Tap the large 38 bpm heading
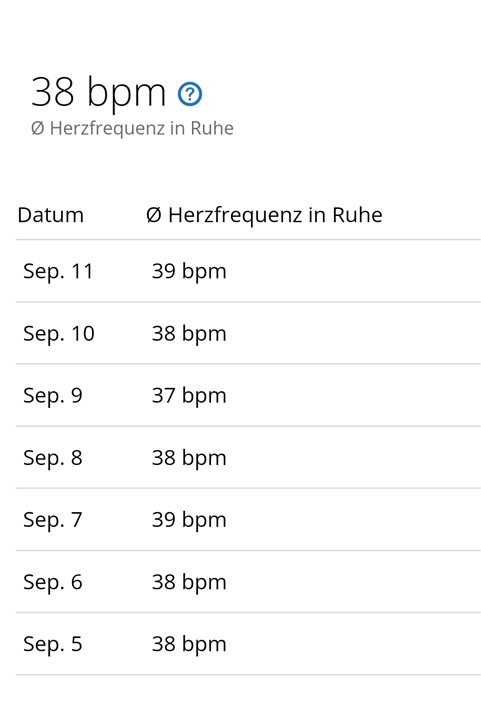The width and height of the screenshot is (481, 720). [98, 93]
